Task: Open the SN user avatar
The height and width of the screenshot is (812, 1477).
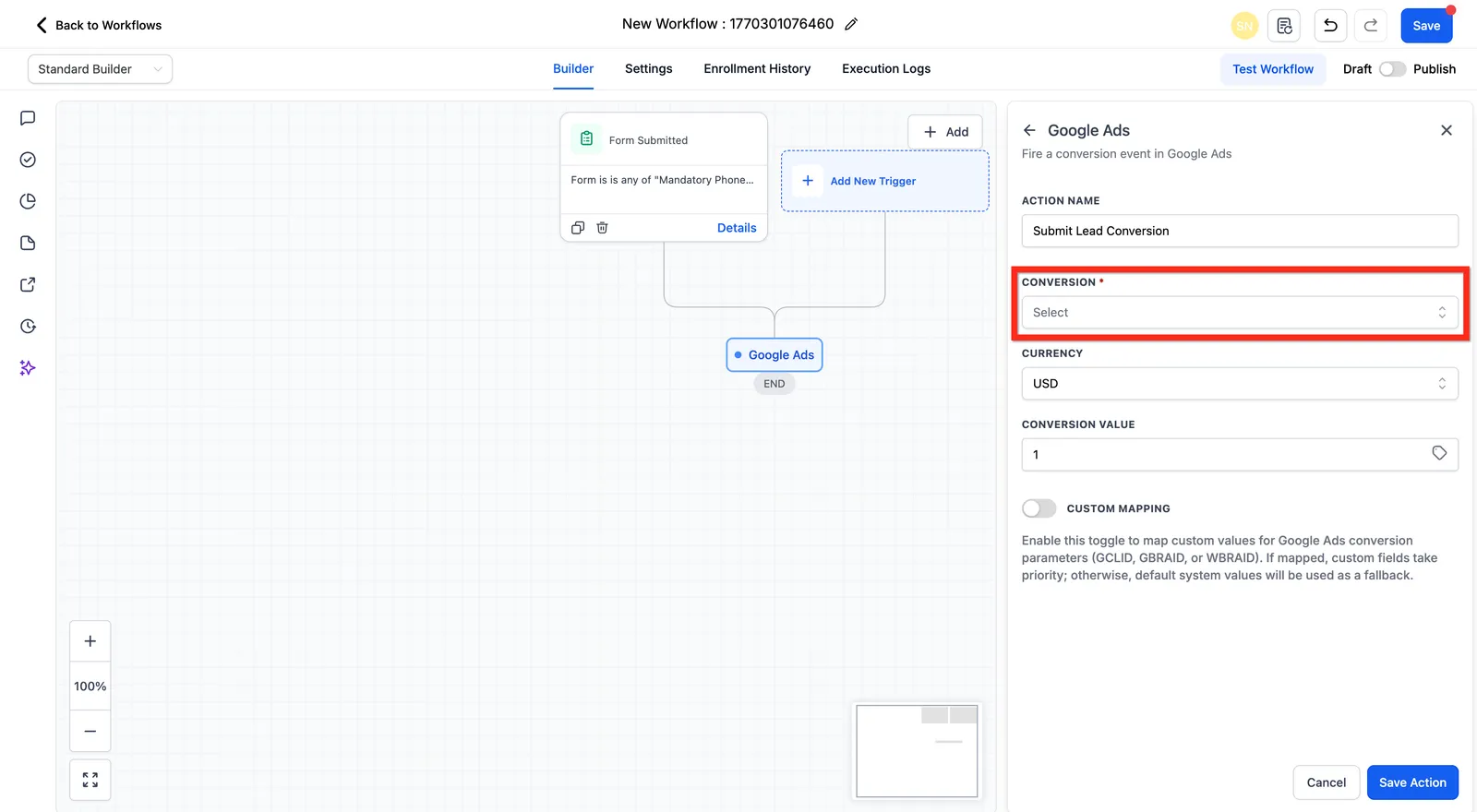Action: tap(1244, 26)
